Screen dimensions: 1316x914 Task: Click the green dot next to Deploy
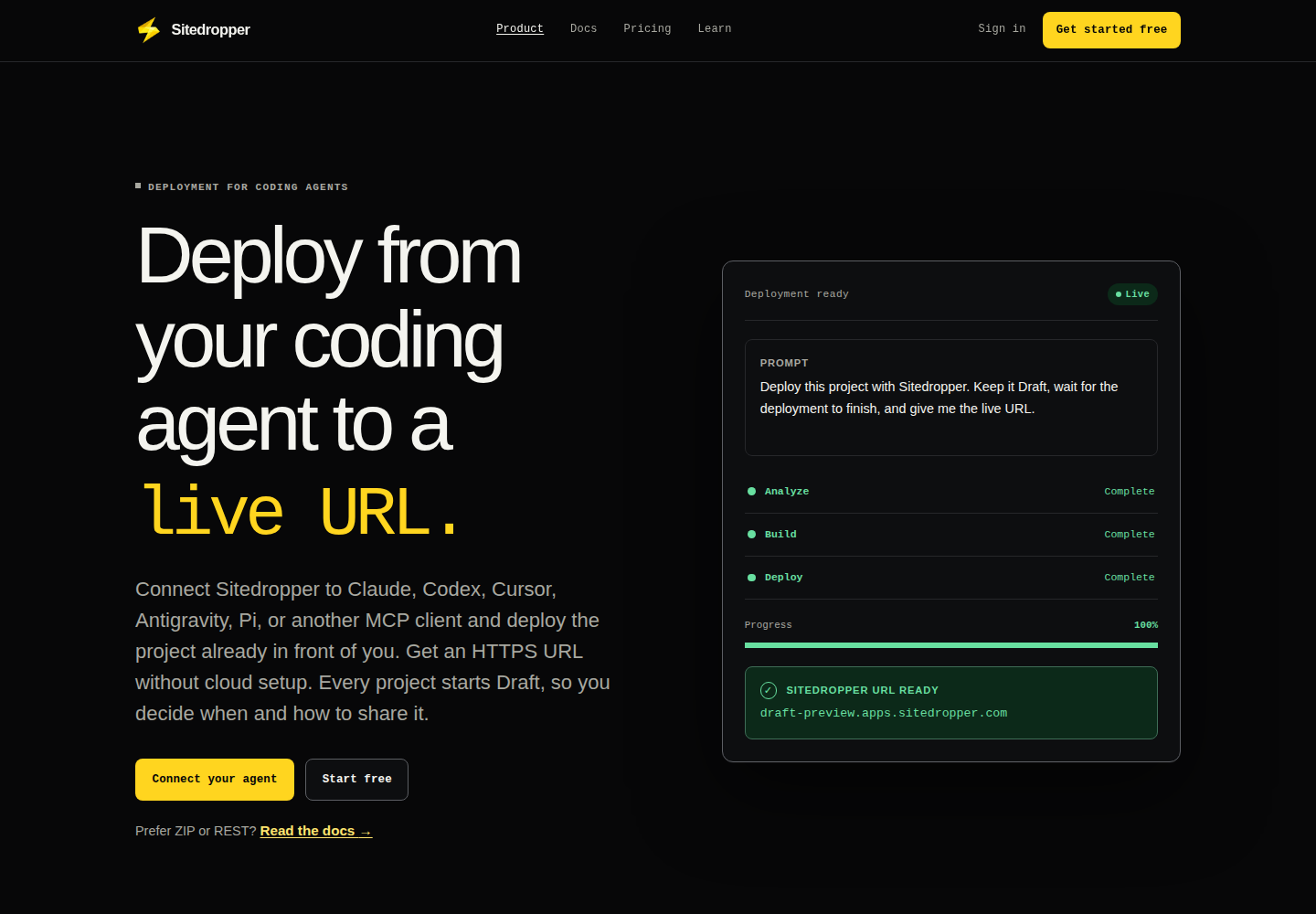pyautogui.click(x=751, y=578)
